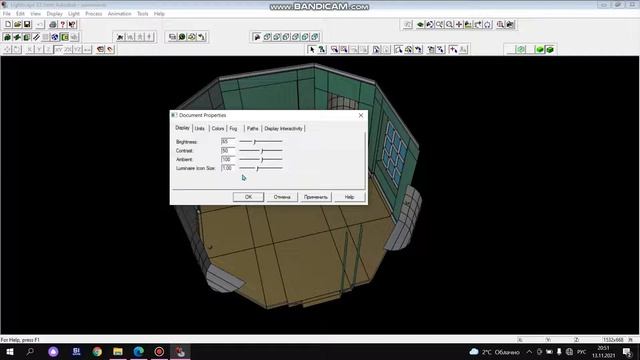This screenshot has height=360, width=640.
Task: Switch to the Paths tab
Action: (253, 129)
